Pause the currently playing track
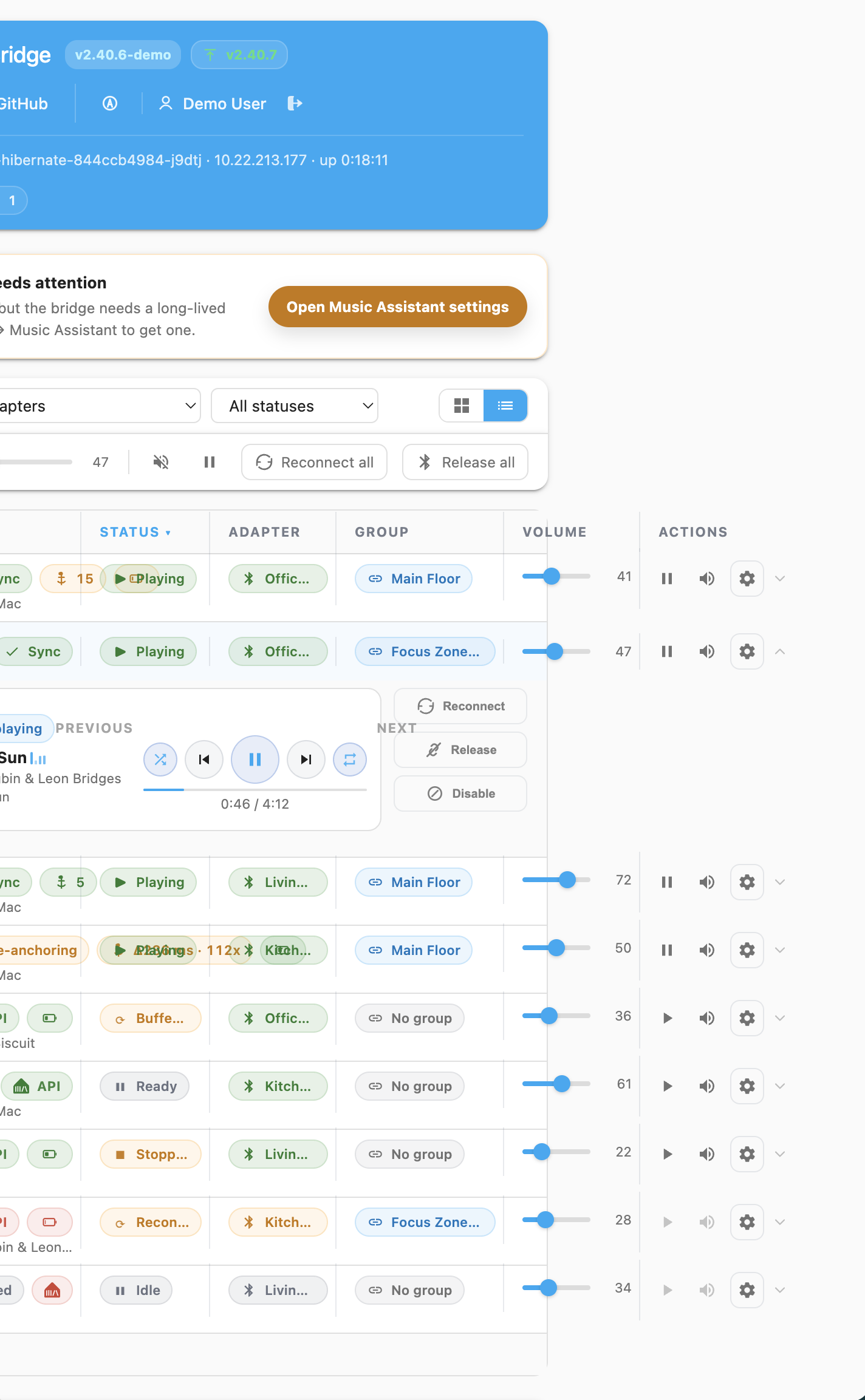 click(x=255, y=759)
